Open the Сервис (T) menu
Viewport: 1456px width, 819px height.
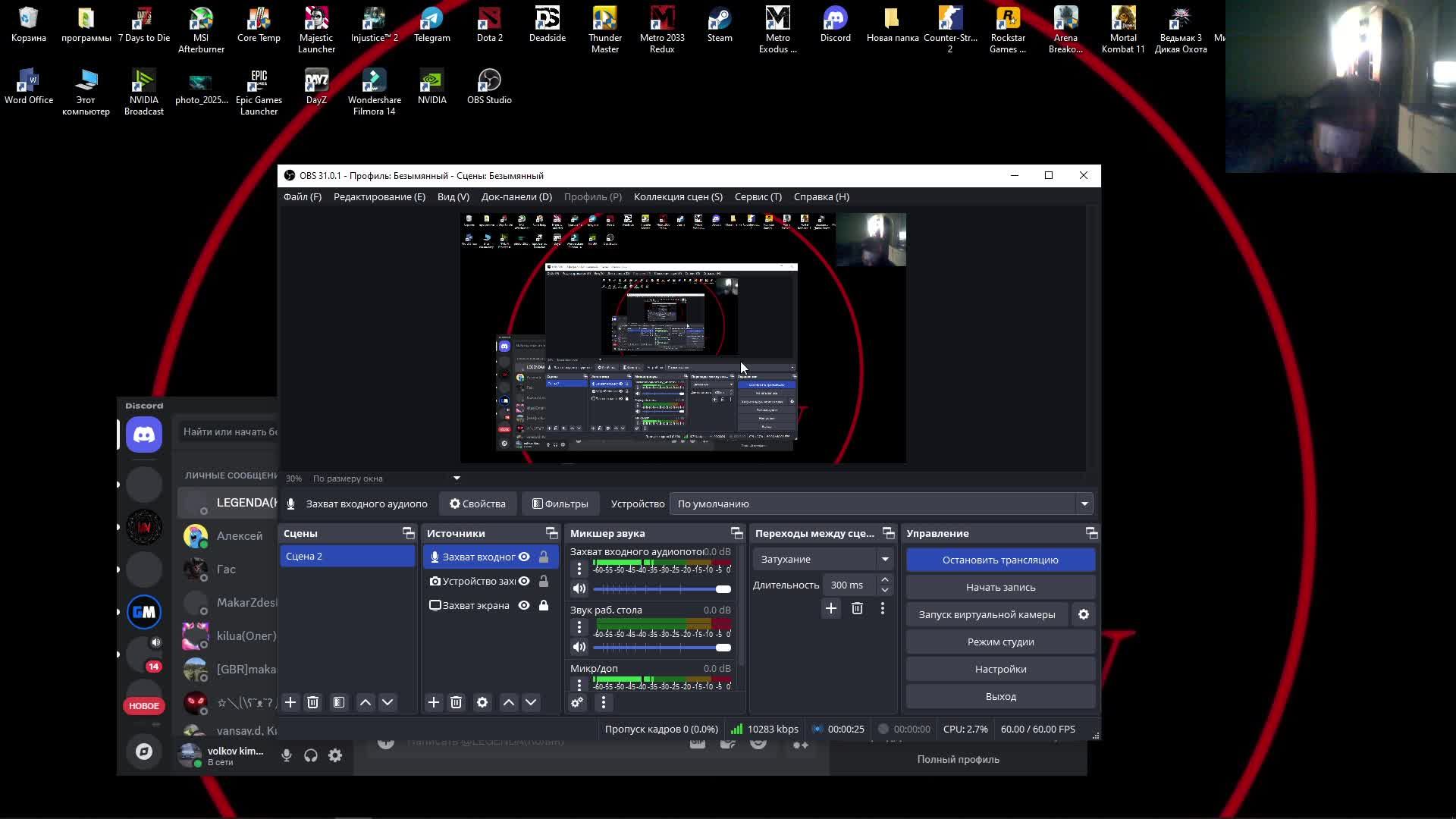758,196
